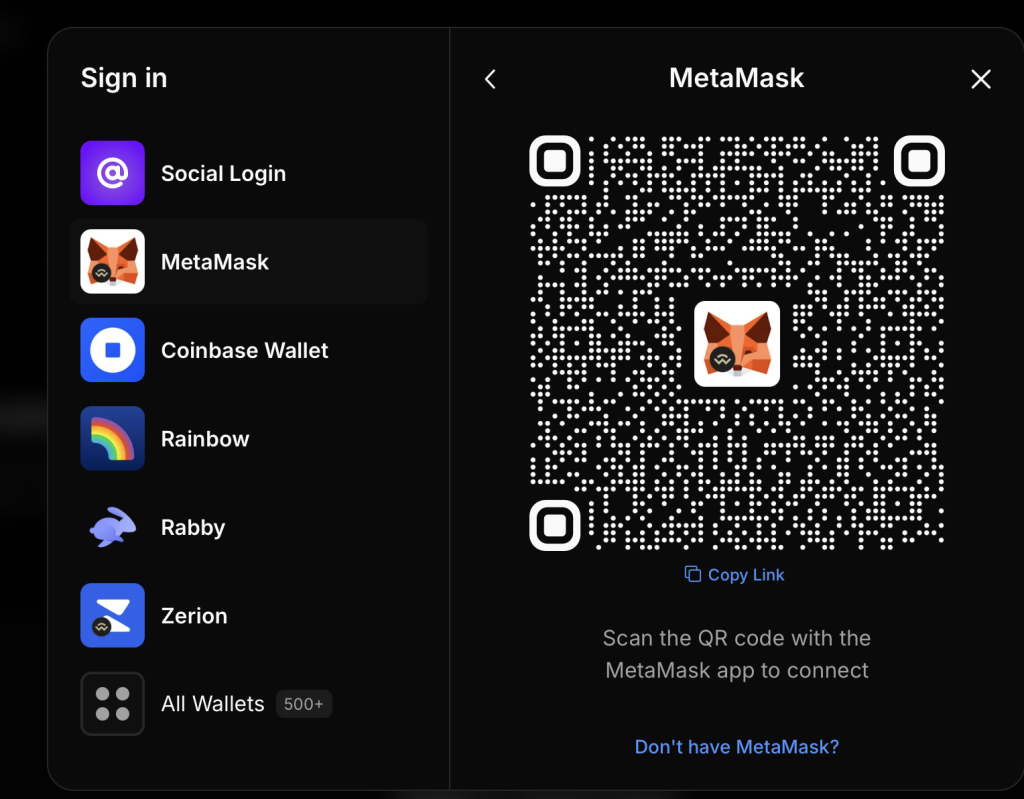Choose the Coinbase Wallet label

point(244,351)
